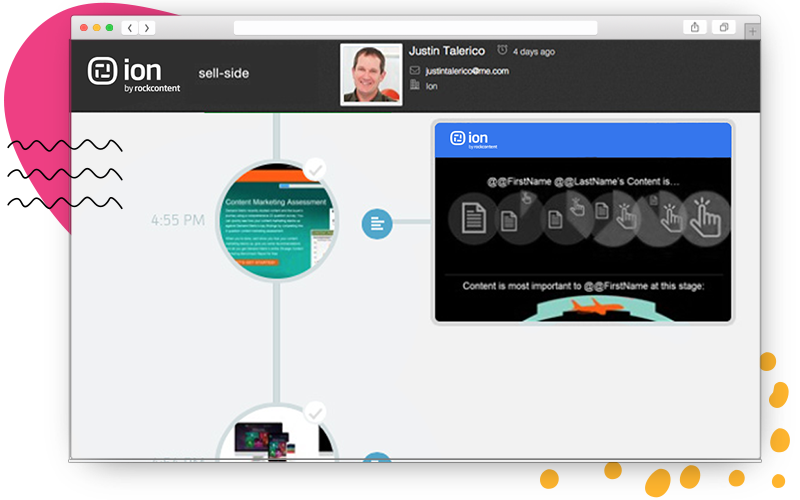This screenshot has width=800, height=500.
Task: Click the large document icon in content card
Action: pyautogui.click(x=476, y=218)
